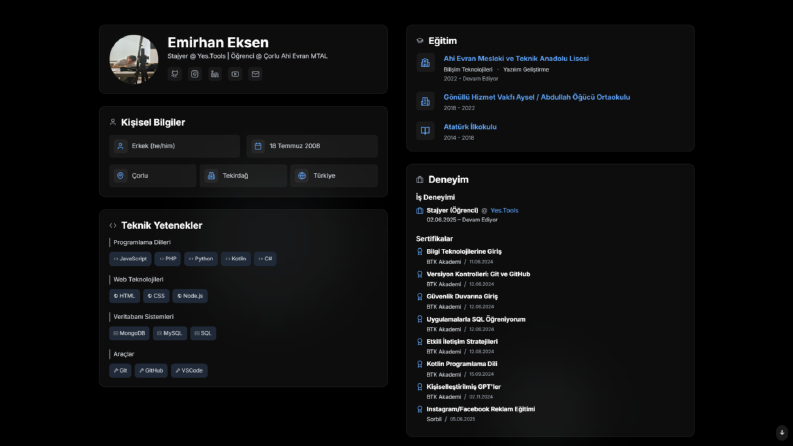Click the Kotlin skill tag
The width and height of the screenshot is (793, 446).
coord(236,259)
